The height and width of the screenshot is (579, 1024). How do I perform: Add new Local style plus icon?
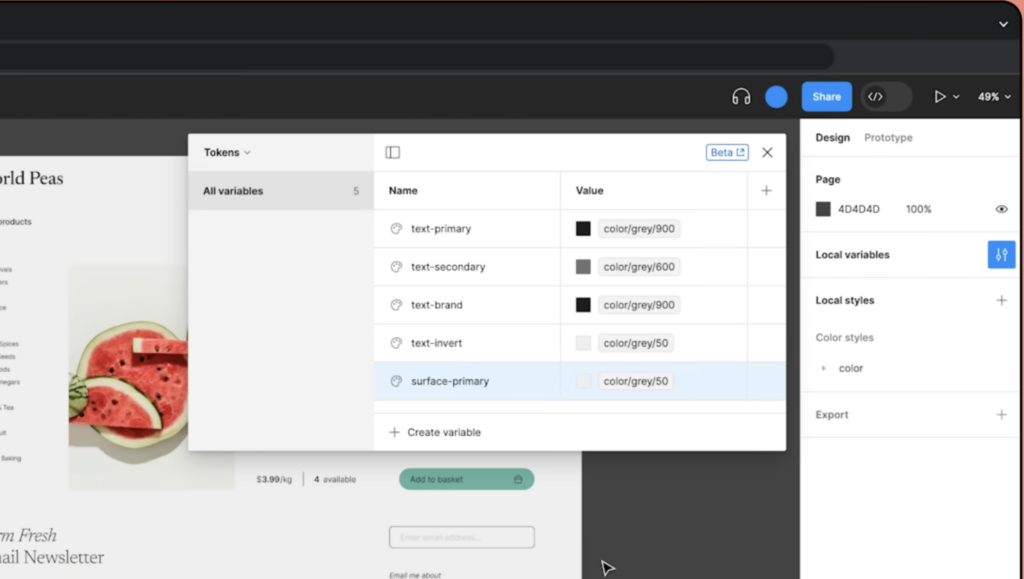(x=1001, y=301)
